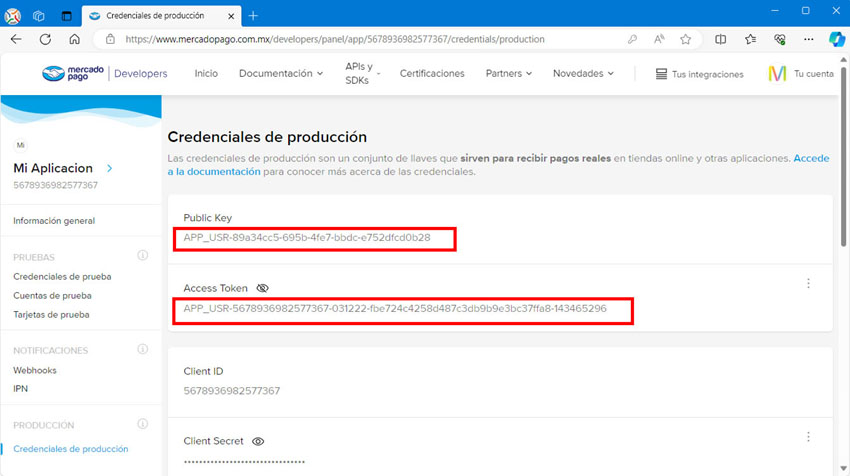Click the vertical scrollbar thumb

tap(843, 156)
